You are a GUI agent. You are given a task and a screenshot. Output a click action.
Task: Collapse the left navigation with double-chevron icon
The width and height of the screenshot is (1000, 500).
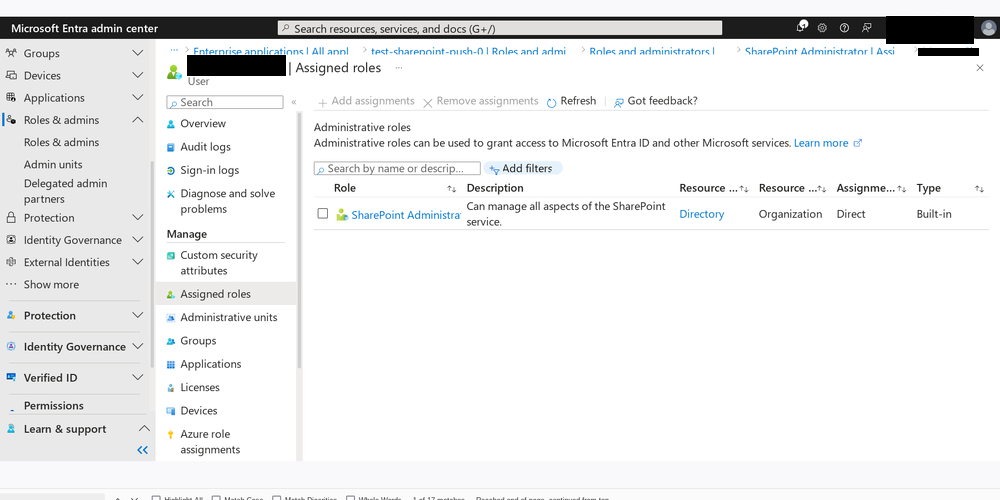point(142,450)
